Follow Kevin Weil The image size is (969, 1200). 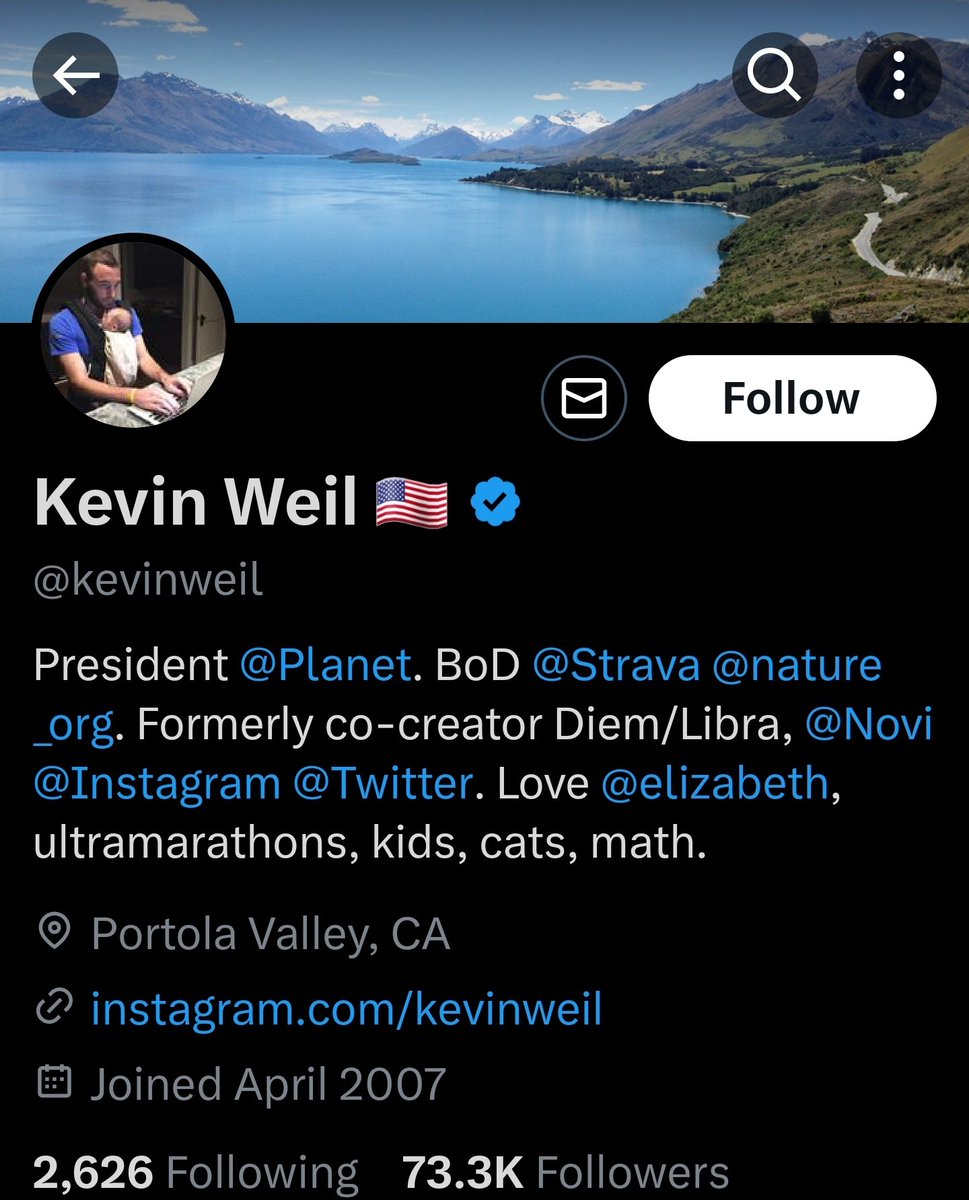792,399
